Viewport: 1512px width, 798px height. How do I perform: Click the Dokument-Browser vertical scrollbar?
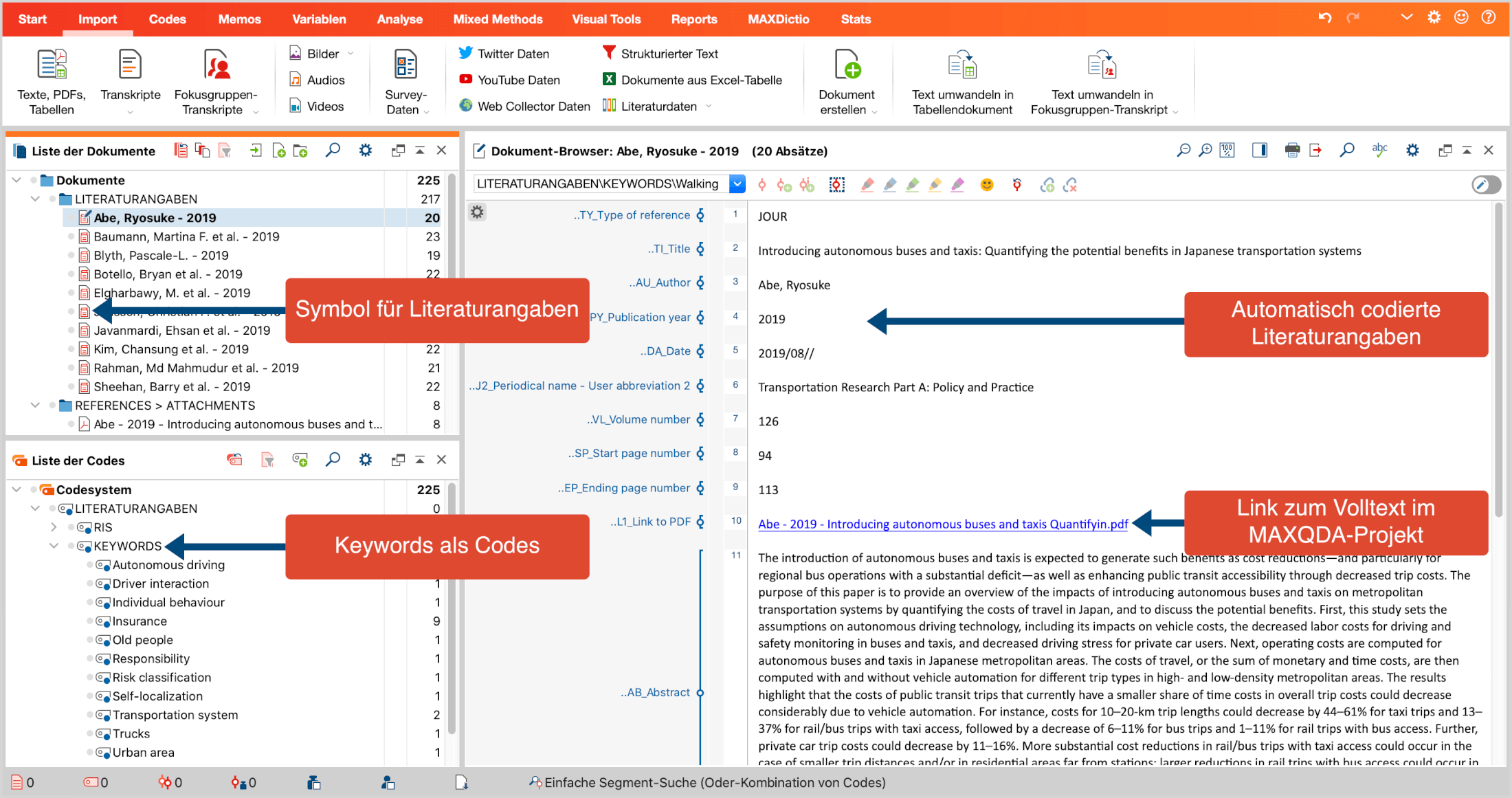(x=1500, y=360)
